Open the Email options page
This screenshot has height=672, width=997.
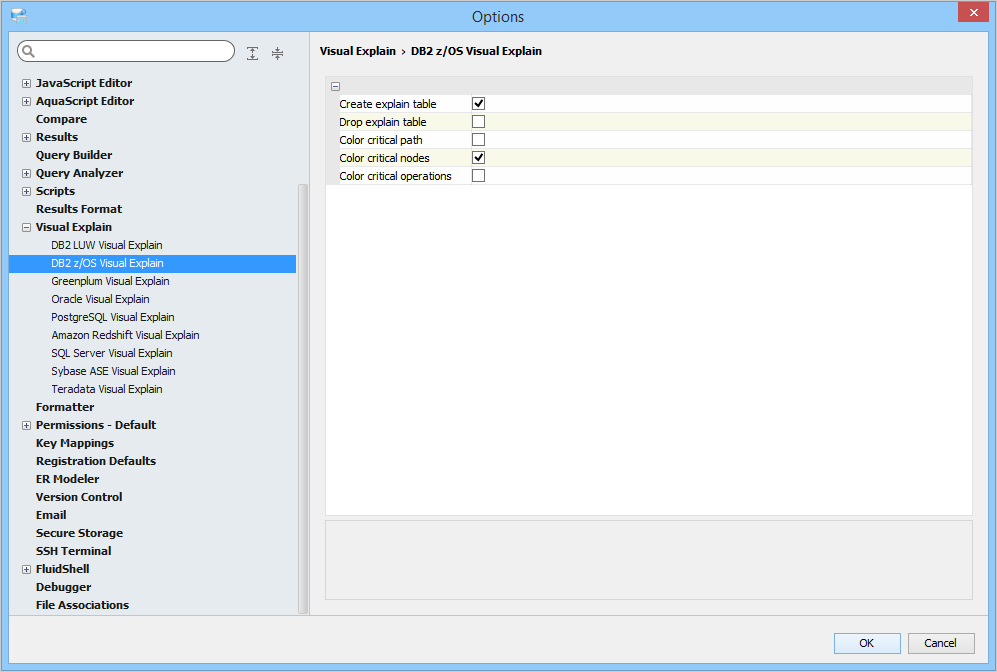pos(51,515)
